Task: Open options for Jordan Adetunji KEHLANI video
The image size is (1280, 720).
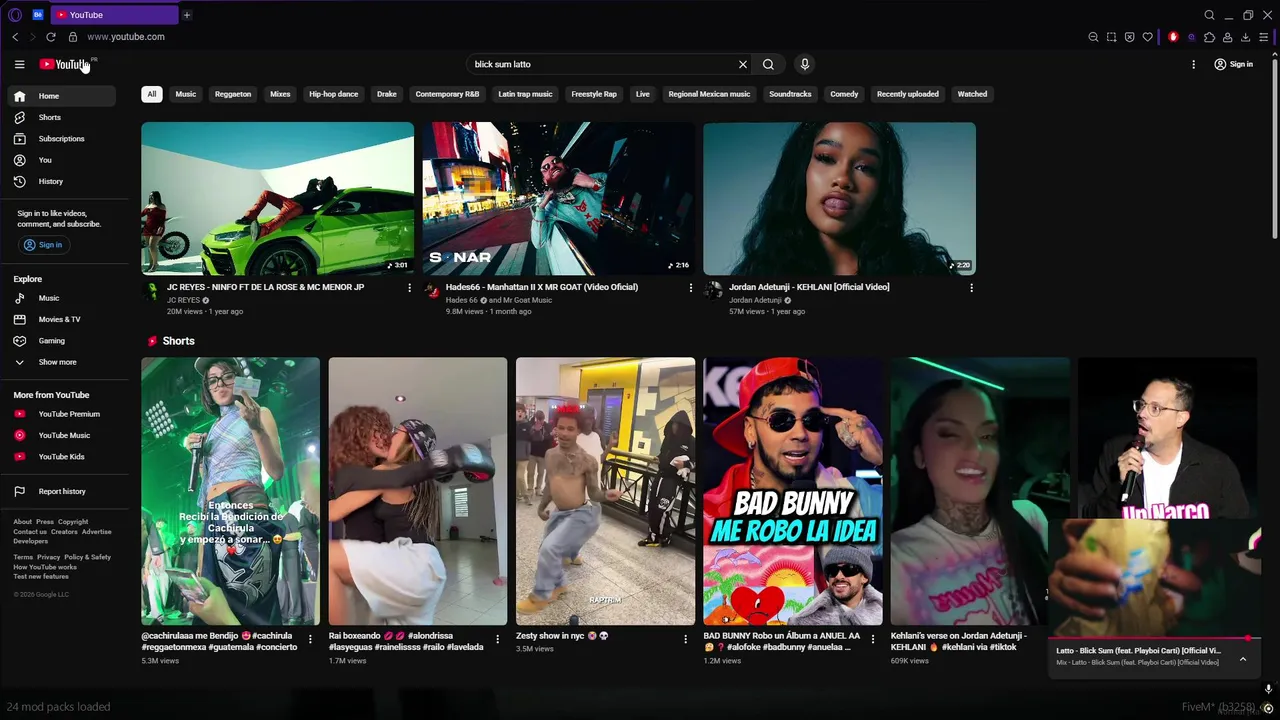Action: tap(971, 288)
